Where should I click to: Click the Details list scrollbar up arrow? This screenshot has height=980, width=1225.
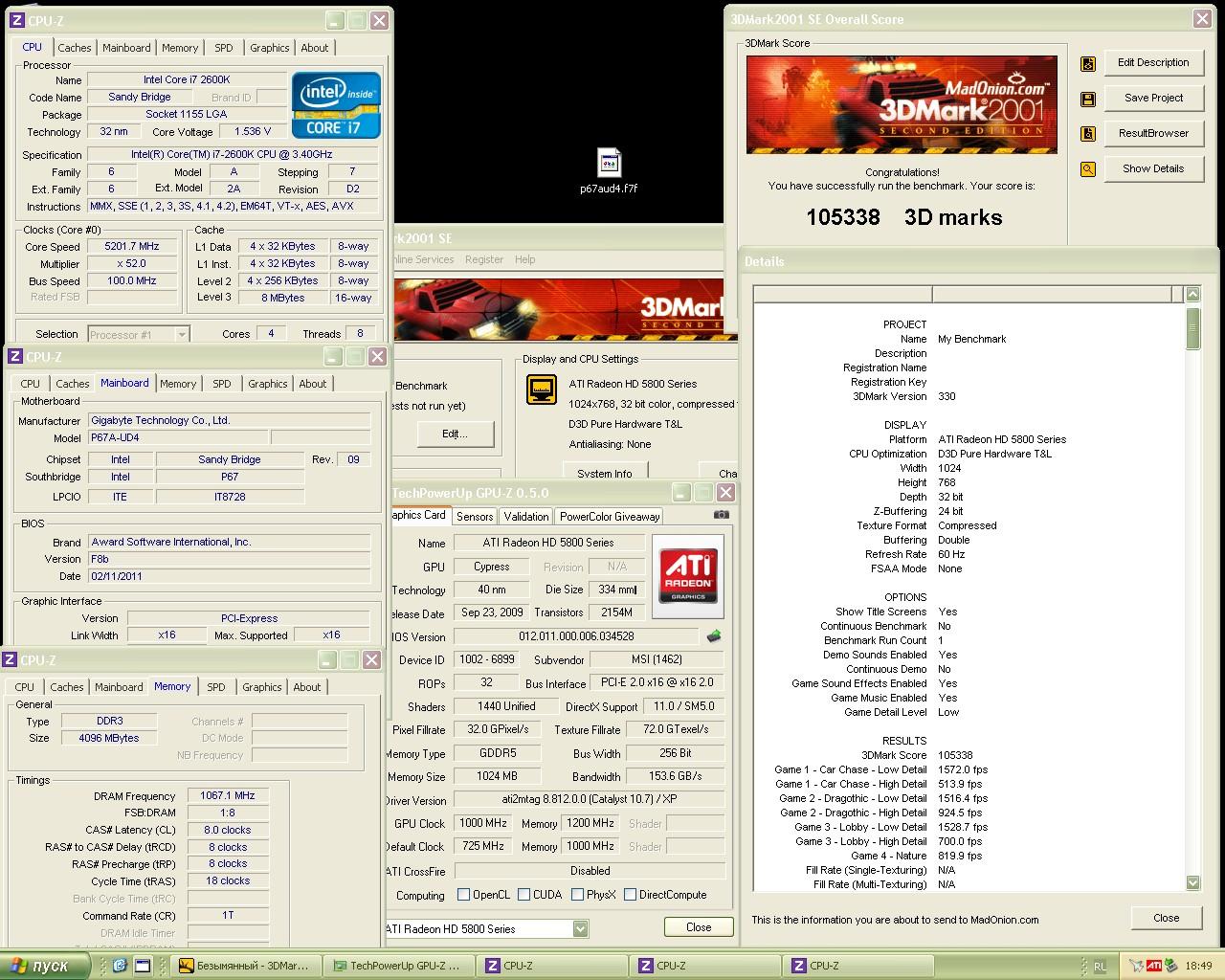pyautogui.click(x=1192, y=295)
